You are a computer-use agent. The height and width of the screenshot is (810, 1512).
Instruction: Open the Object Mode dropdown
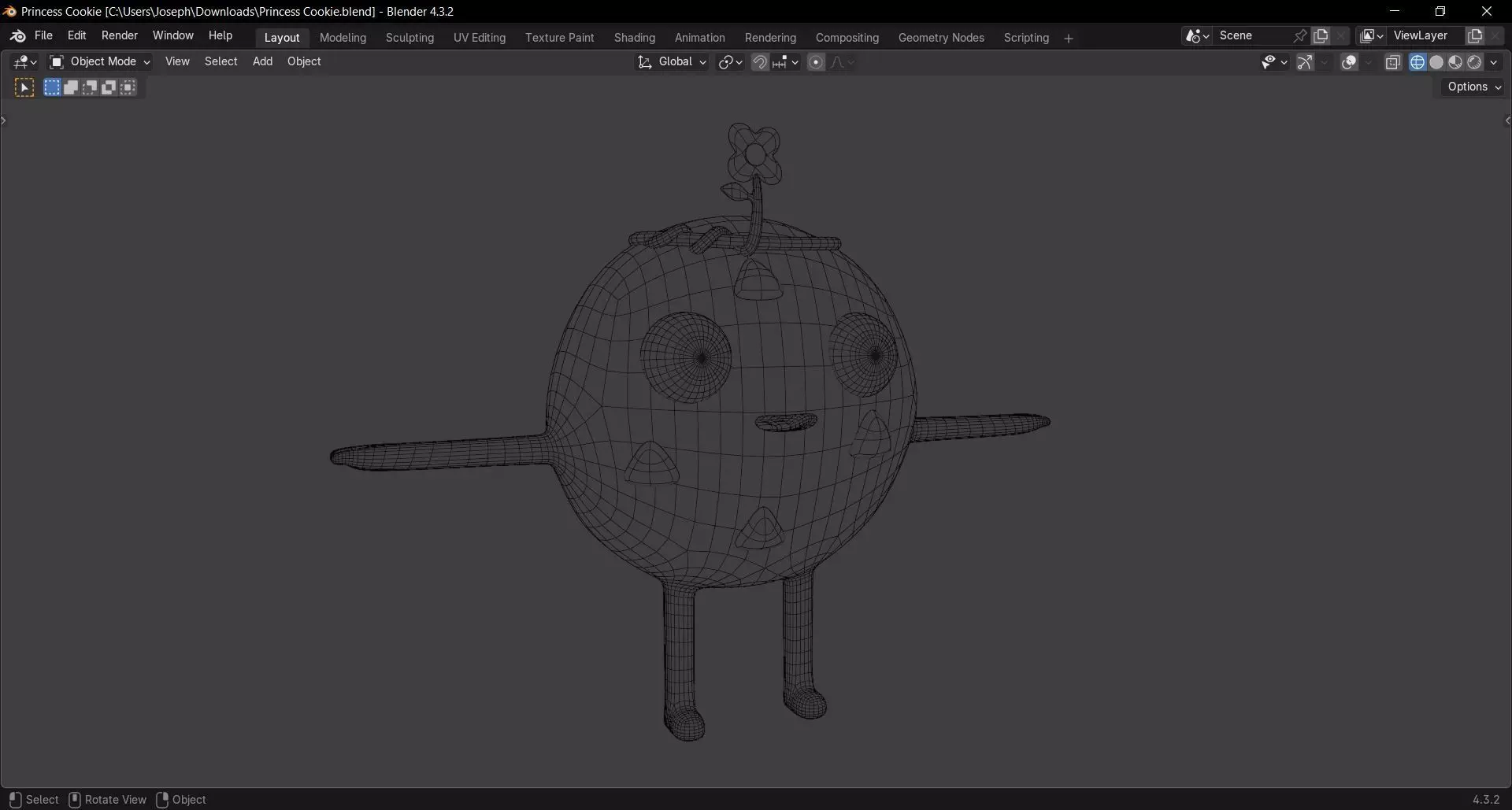pyautogui.click(x=99, y=61)
